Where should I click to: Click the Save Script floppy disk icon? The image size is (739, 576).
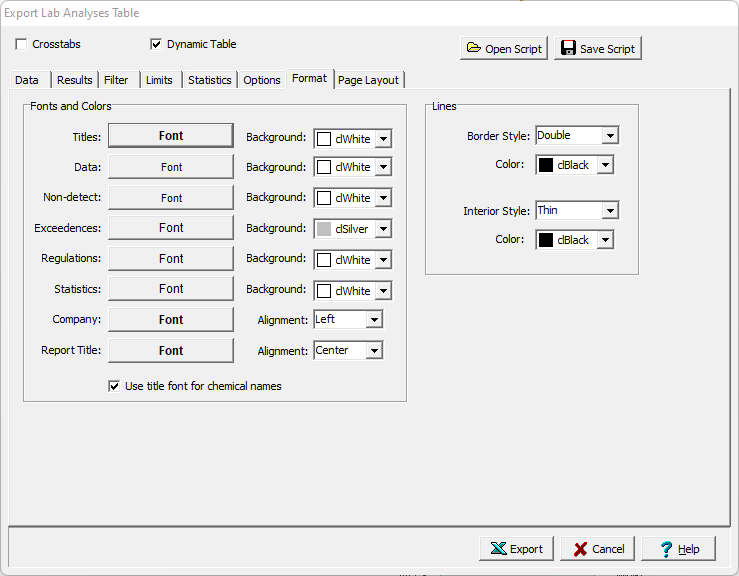coord(568,48)
